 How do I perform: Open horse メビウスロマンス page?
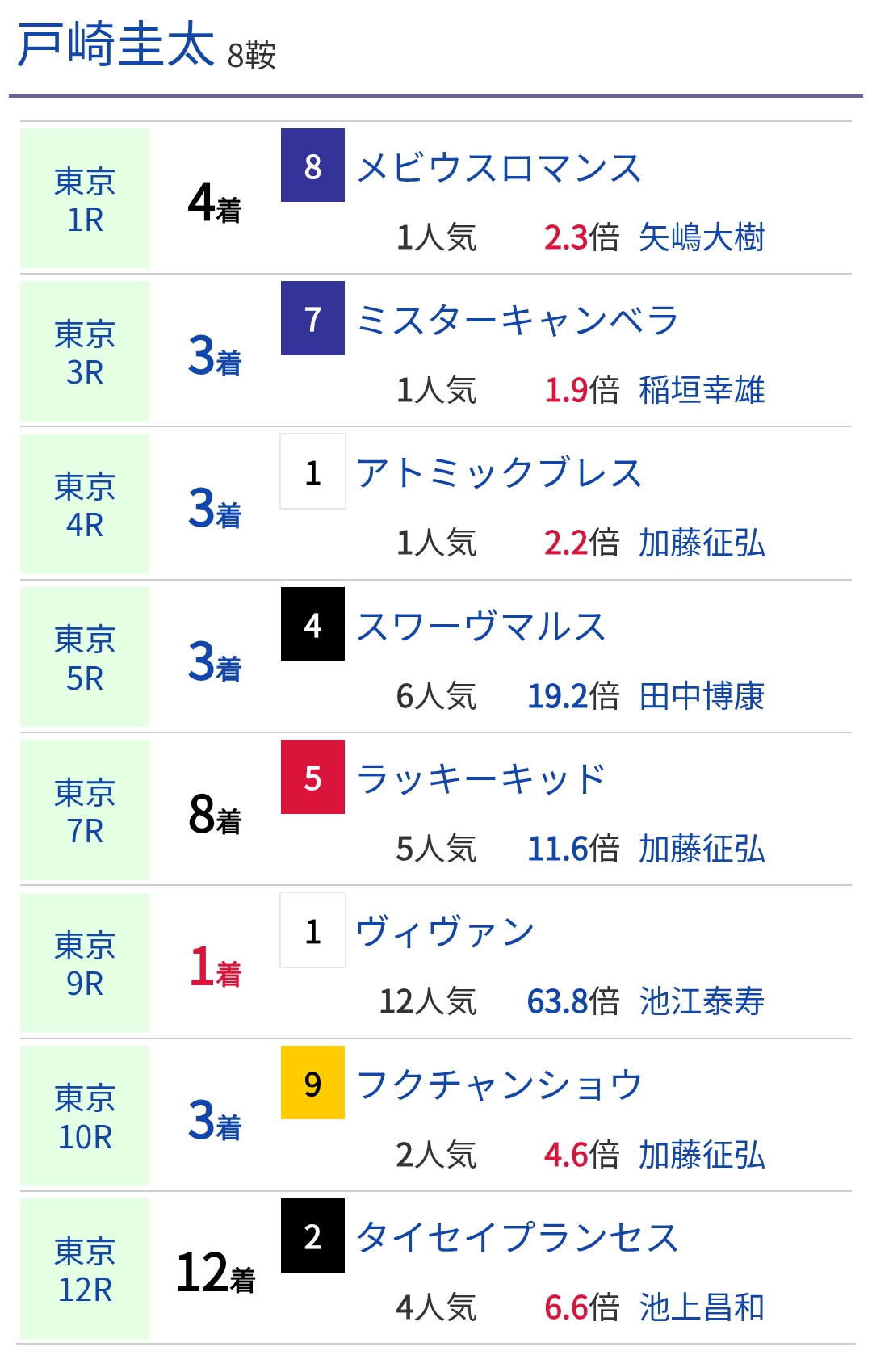tap(499, 168)
